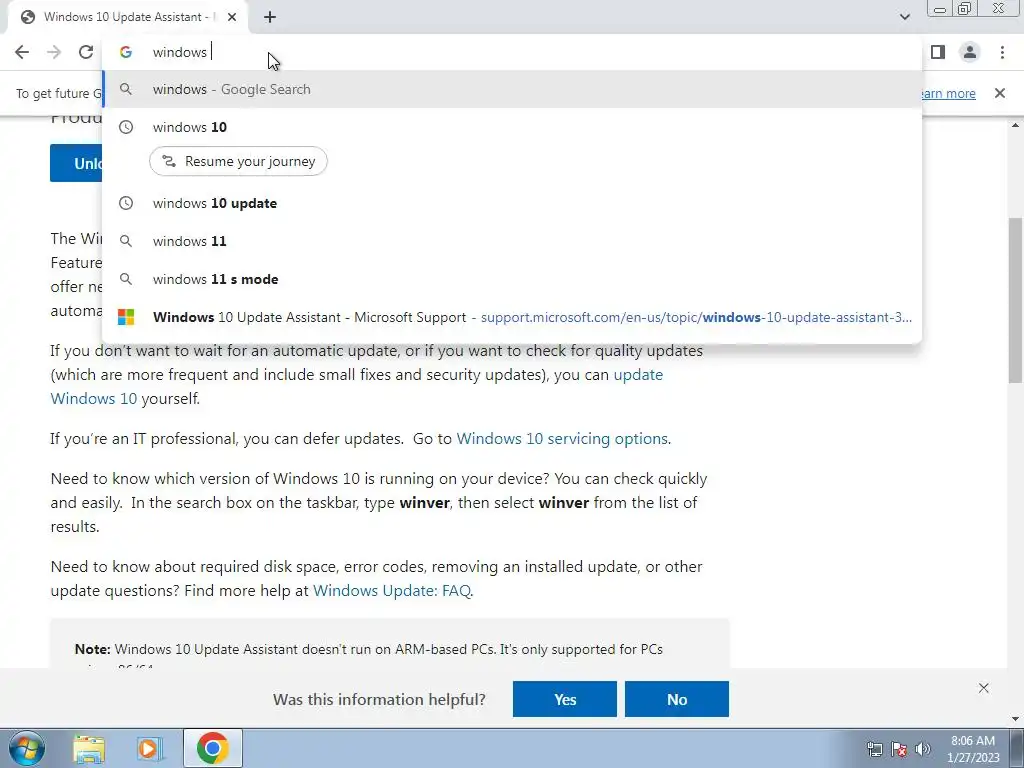Open Windows Explorer from the taskbar
The width and height of the screenshot is (1024, 768).
point(89,748)
